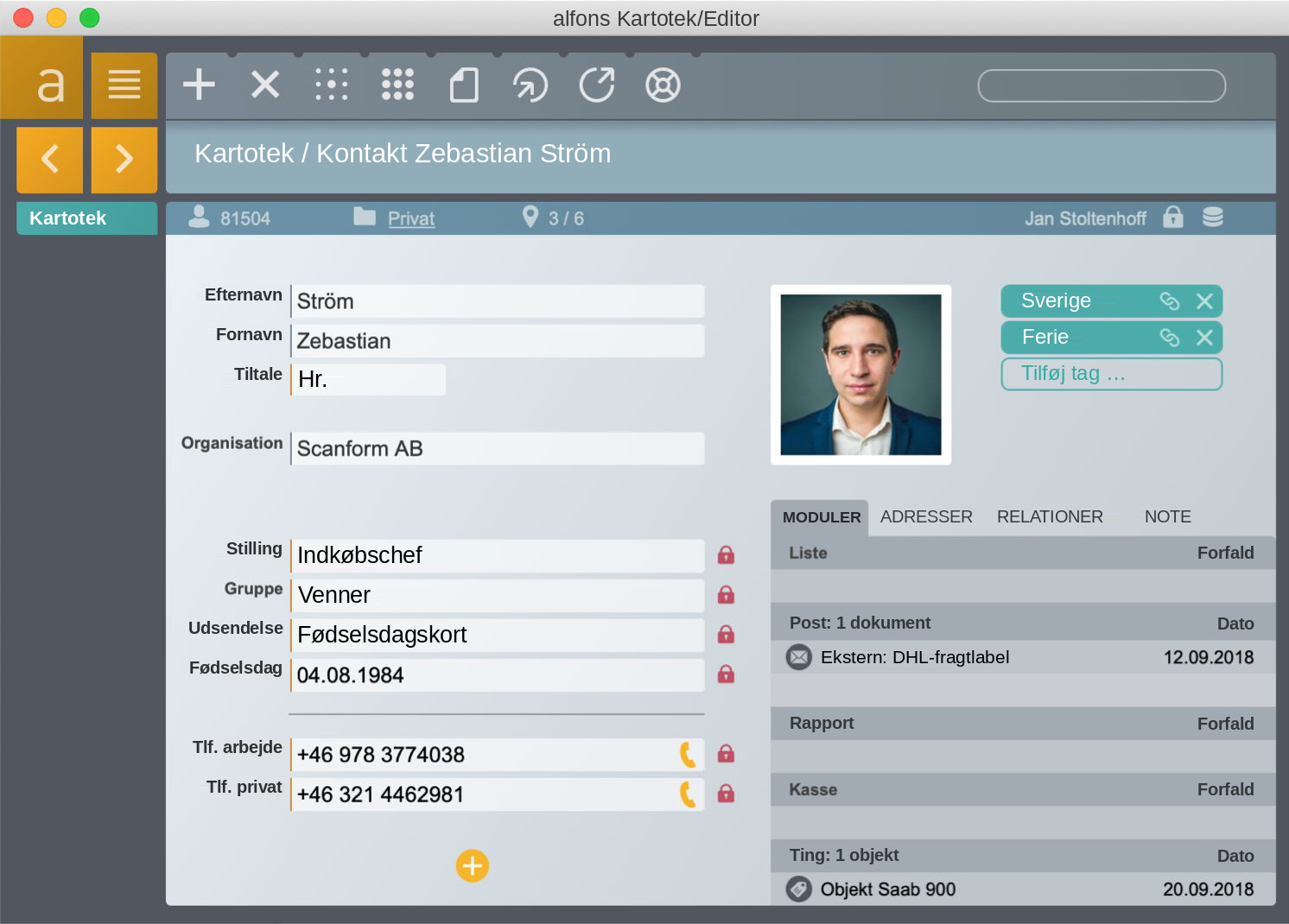Switch to the ADRESSER tab
The image size is (1289, 924).
926,516
